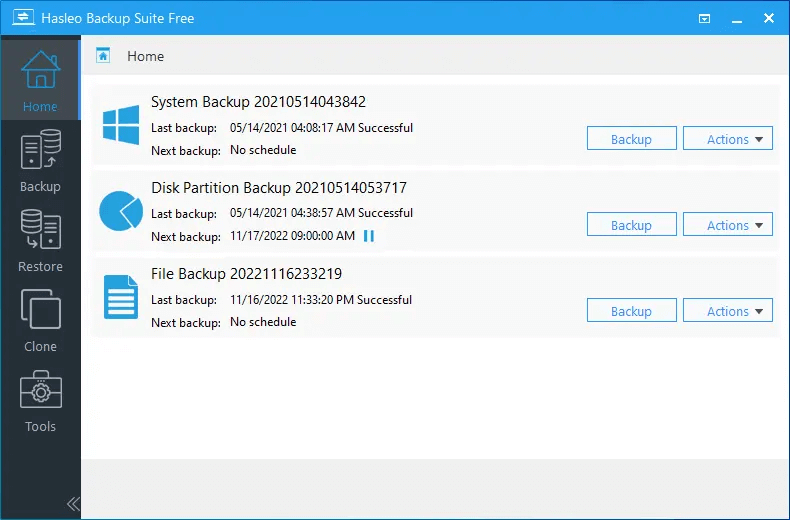Click the Disk Partition Backup pie icon
790x520 pixels.
point(122,211)
